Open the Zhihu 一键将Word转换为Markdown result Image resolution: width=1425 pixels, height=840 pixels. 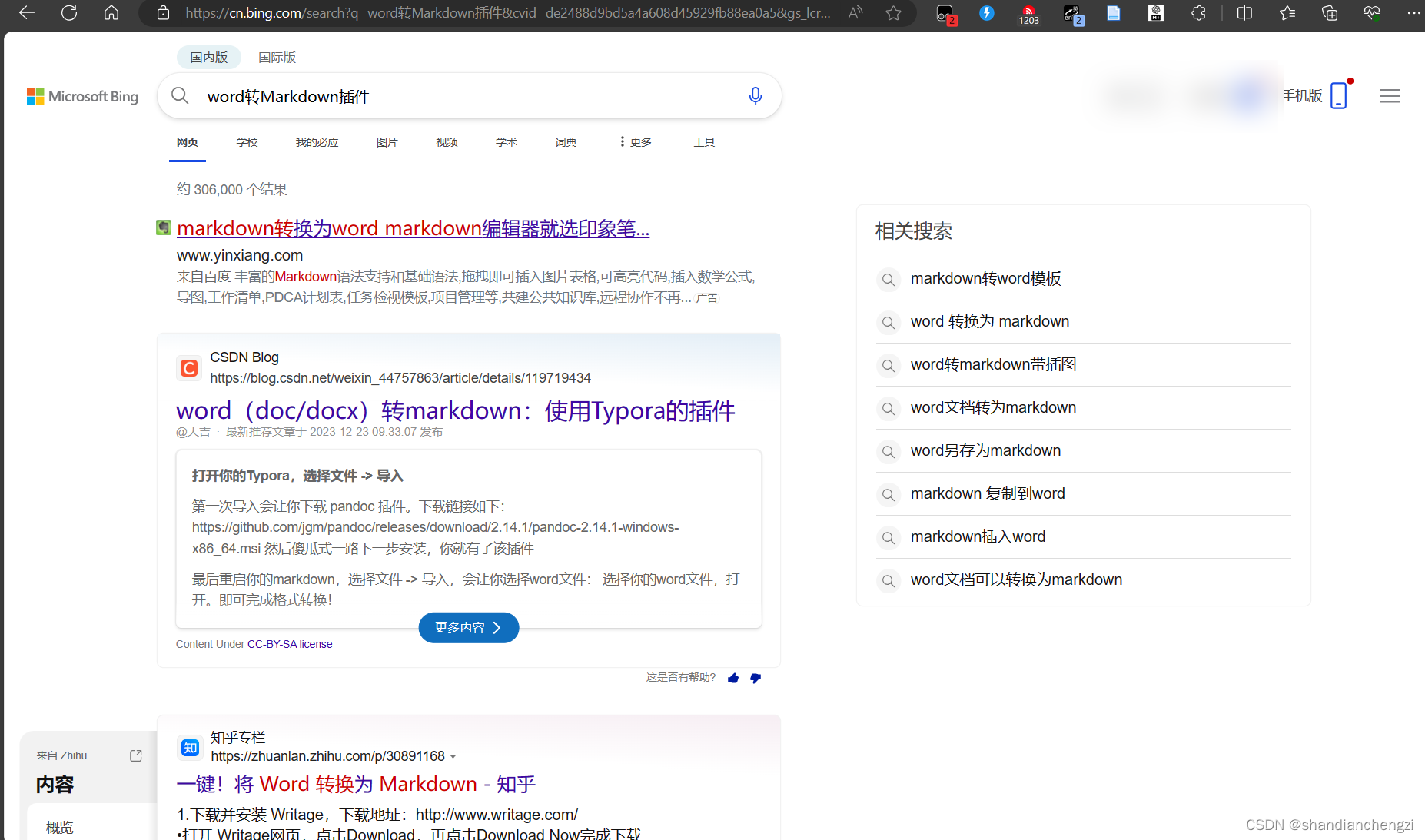tap(356, 784)
